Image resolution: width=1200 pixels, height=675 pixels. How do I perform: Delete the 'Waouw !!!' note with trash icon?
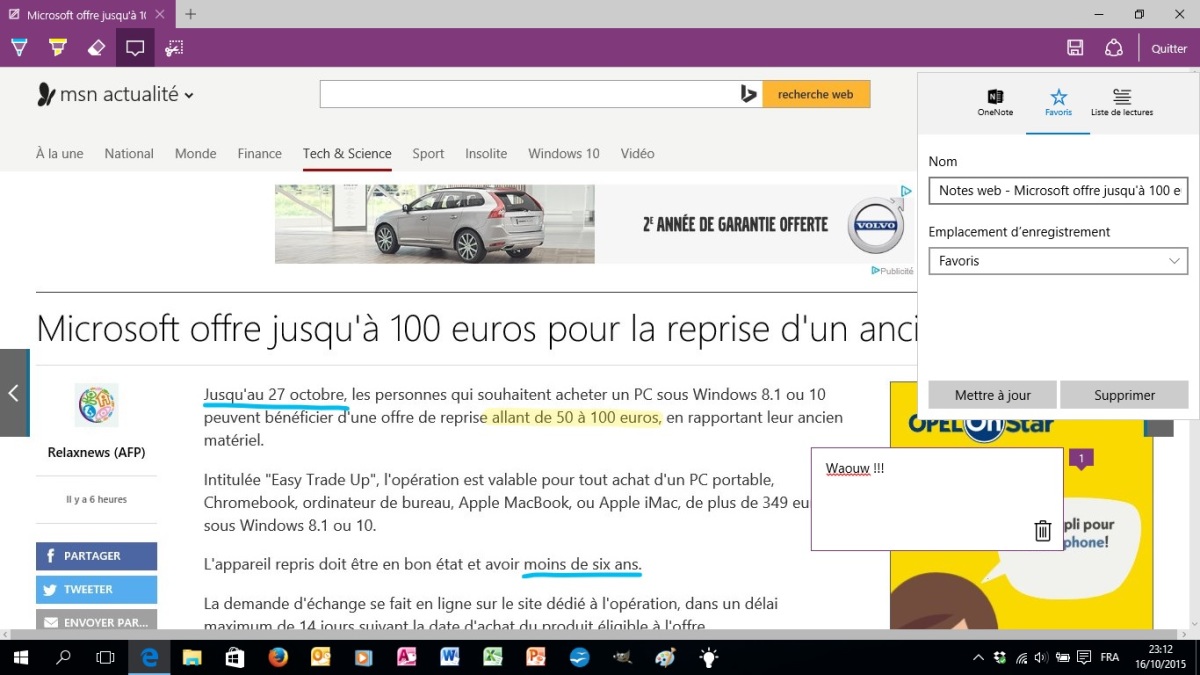tap(1042, 531)
